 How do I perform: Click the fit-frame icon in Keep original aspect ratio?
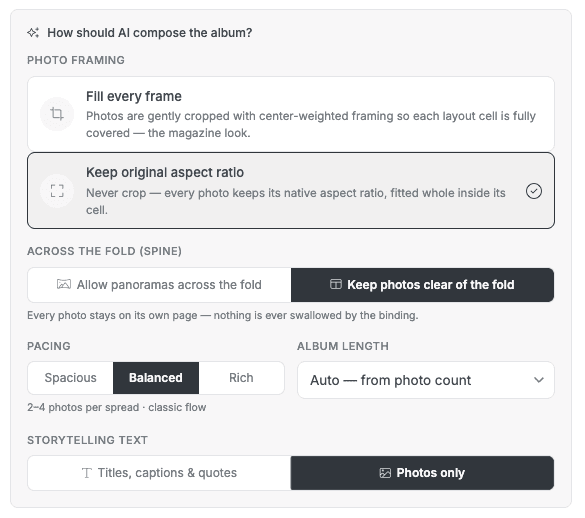57,191
